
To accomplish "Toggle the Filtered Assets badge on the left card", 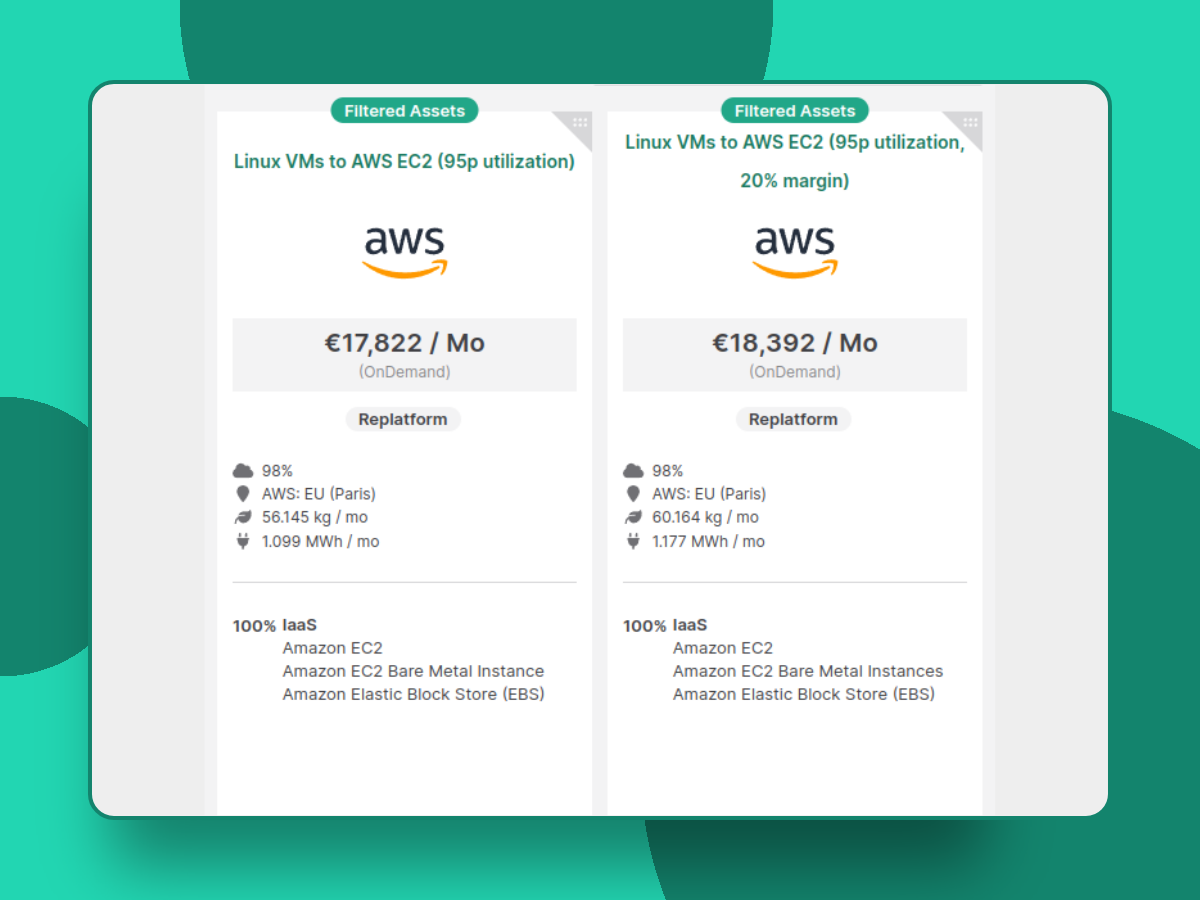I will pyautogui.click(x=404, y=111).
